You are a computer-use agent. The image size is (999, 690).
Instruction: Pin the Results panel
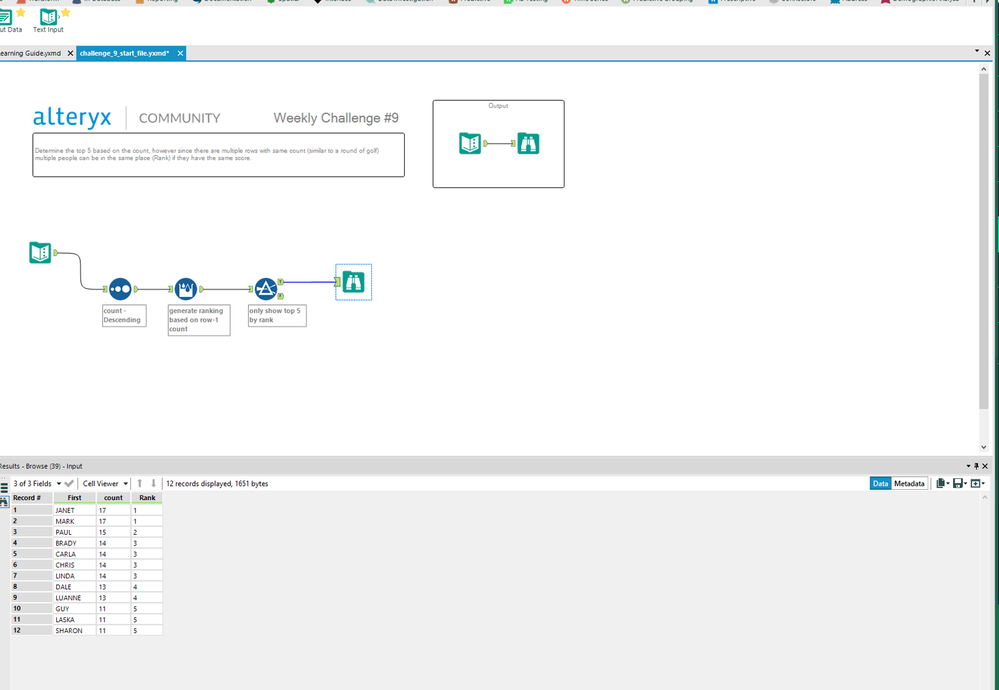click(x=976, y=466)
